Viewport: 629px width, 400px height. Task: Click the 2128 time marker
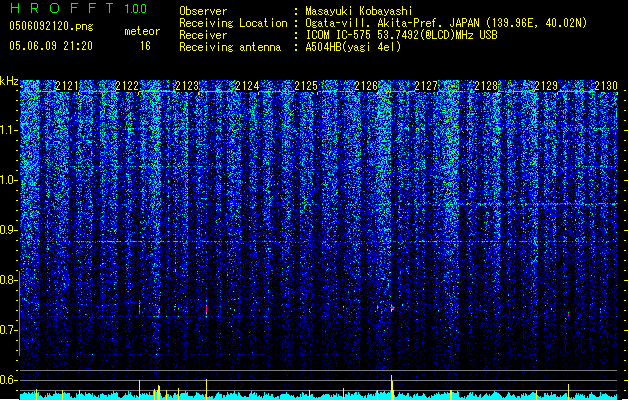click(486, 85)
